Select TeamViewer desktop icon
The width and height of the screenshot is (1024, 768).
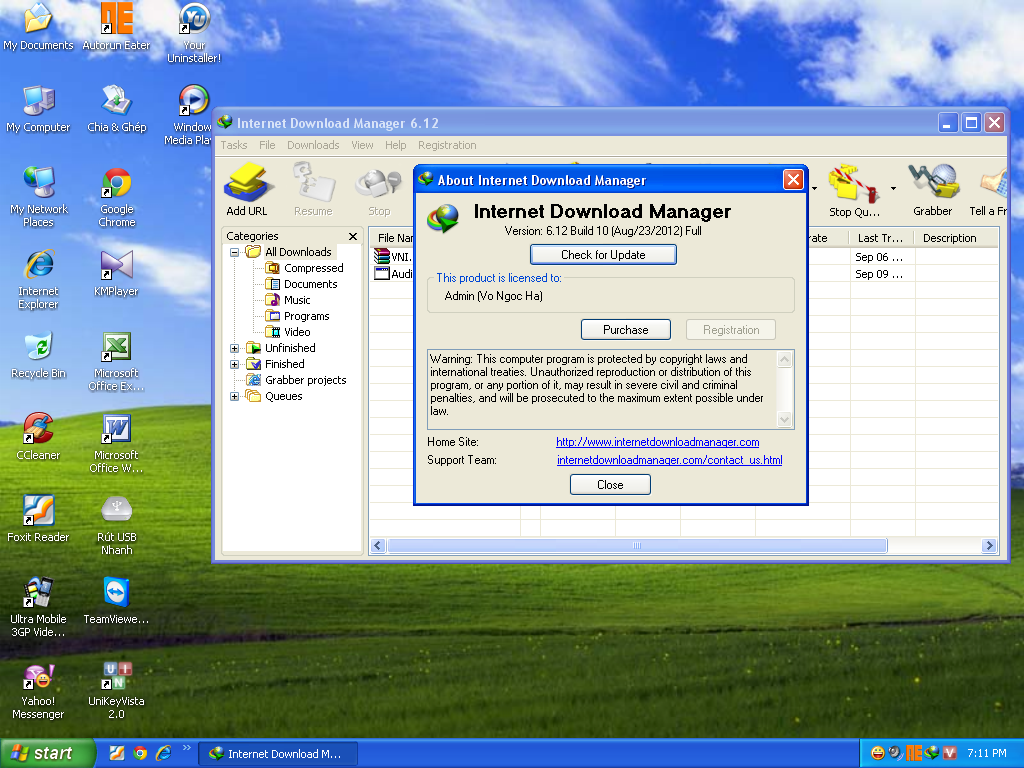pyautogui.click(x=116, y=601)
